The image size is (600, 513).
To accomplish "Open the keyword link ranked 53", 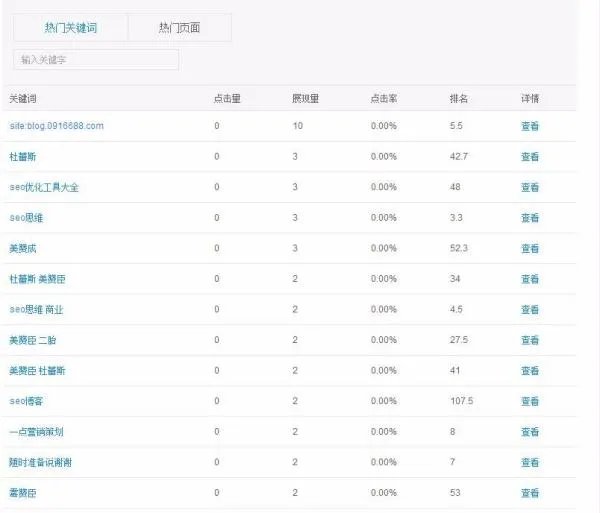I will [23, 493].
